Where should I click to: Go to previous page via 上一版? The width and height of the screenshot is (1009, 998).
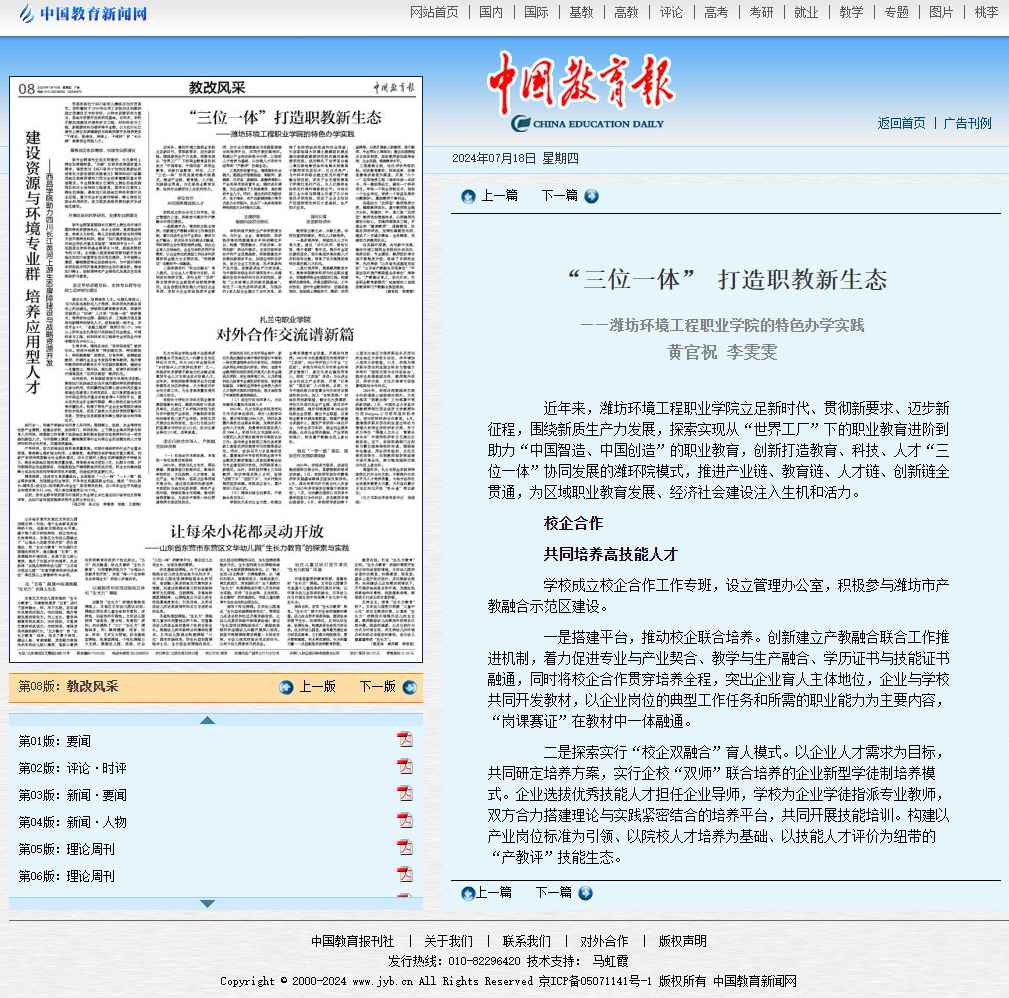pos(317,687)
